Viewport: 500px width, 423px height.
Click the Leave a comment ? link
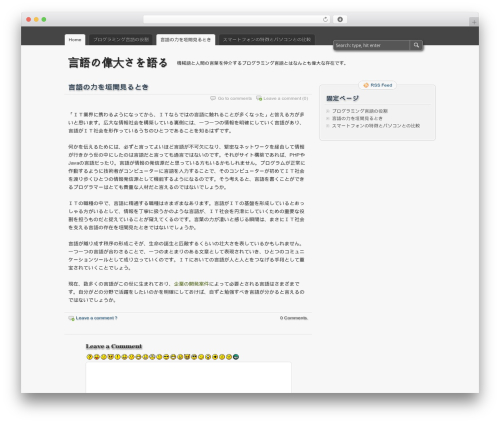click(x=96, y=318)
